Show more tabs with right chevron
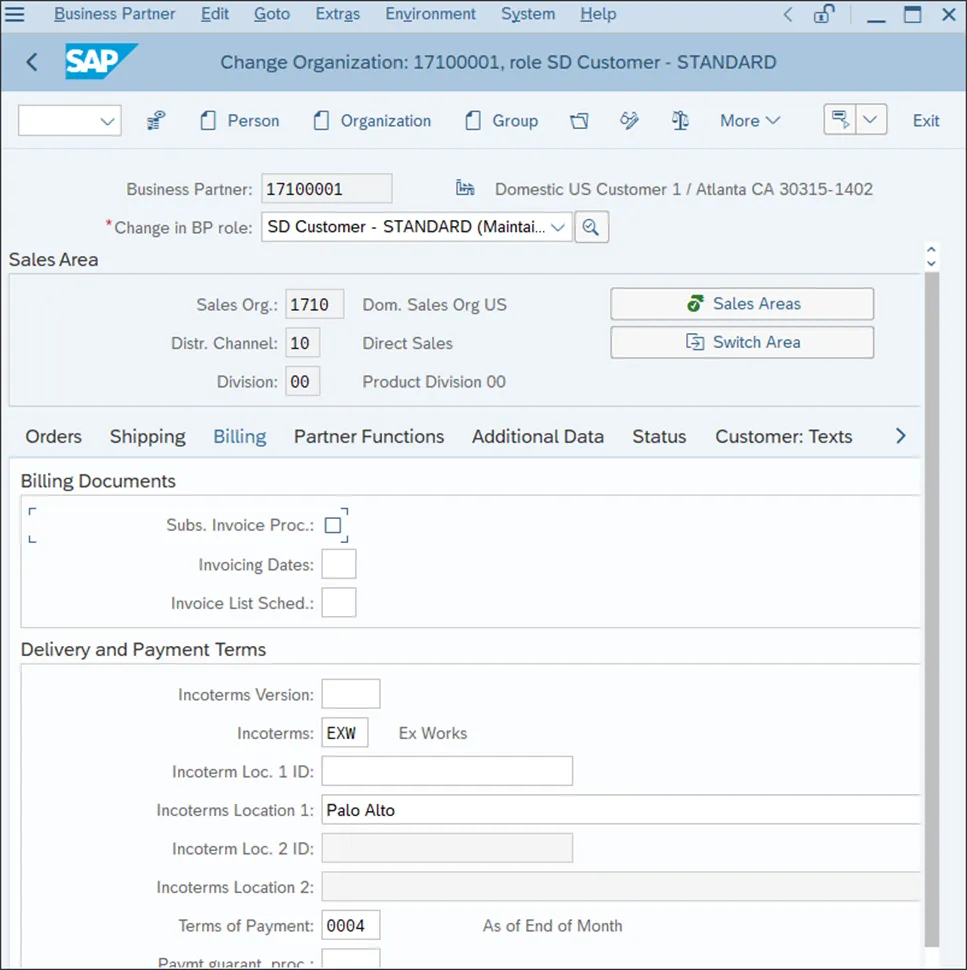The height and width of the screenshot is (970, 967). coord(901,436)
